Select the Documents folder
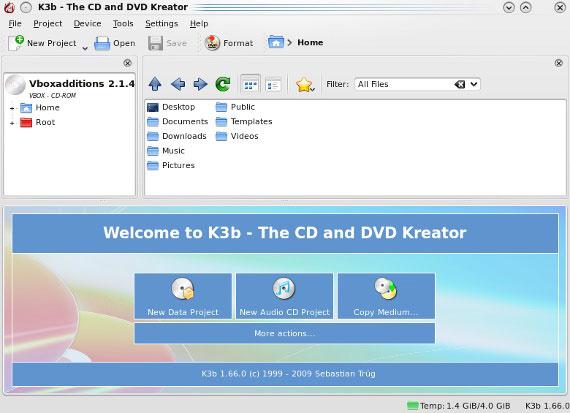 pyautogui.click(x=177, y=121)
